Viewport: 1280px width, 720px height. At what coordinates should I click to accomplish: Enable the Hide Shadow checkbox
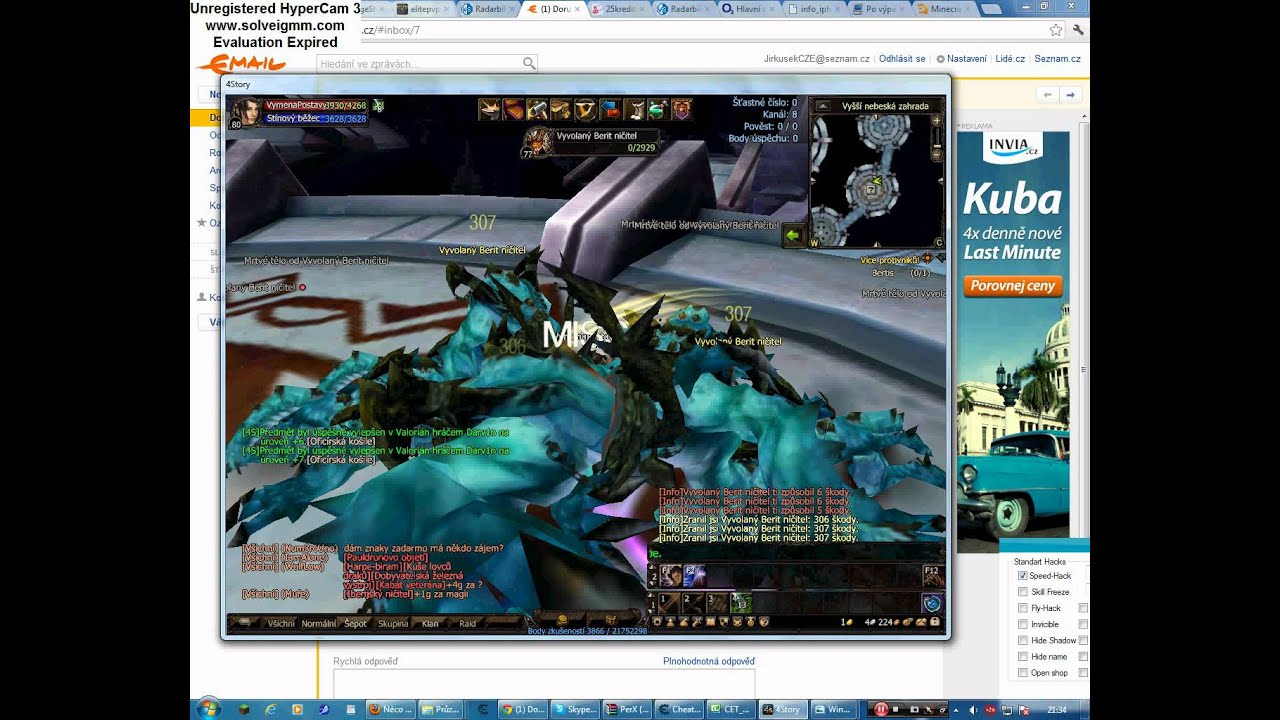(x=1023, y=640)
